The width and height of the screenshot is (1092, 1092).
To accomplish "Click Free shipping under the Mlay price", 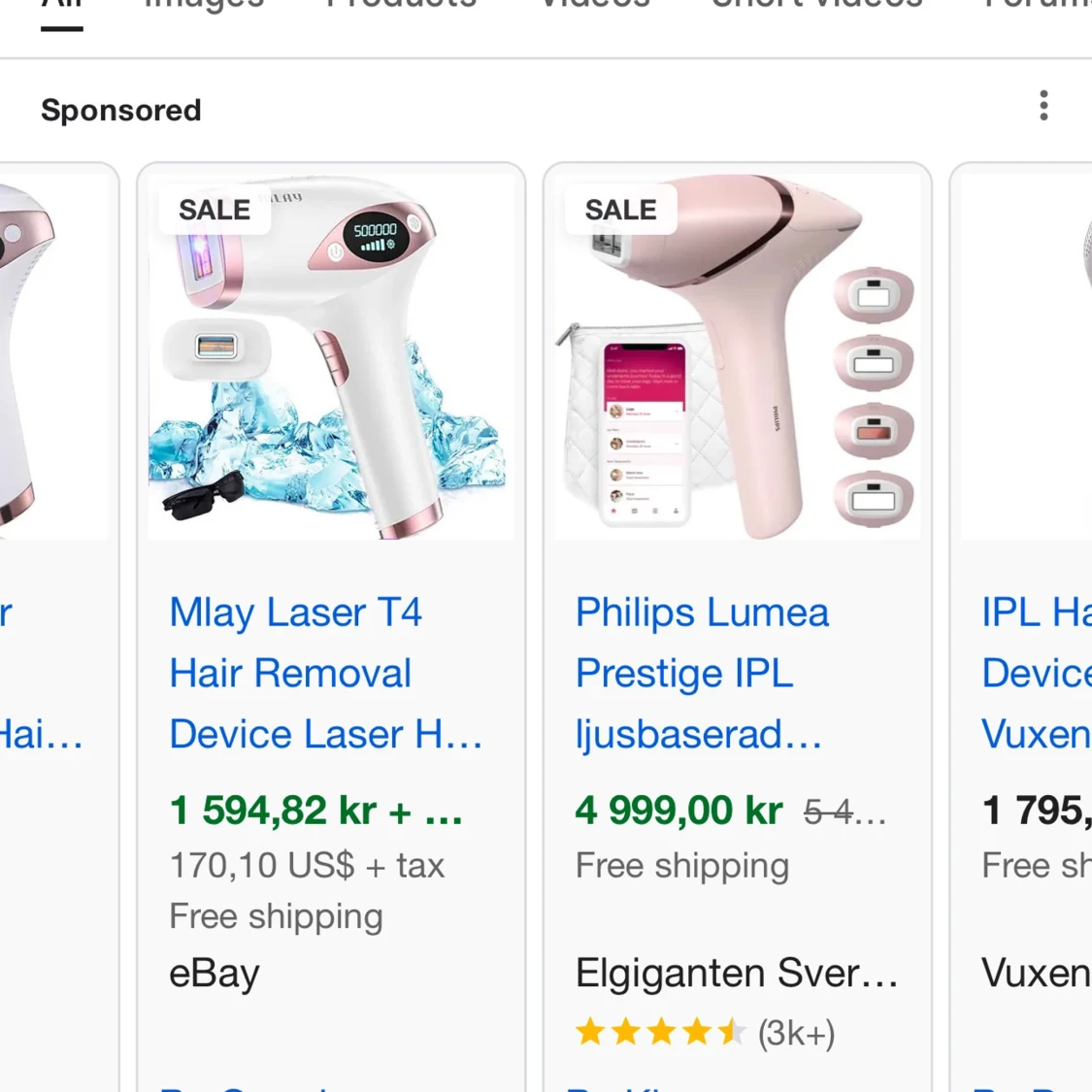I will pos(276,916).
